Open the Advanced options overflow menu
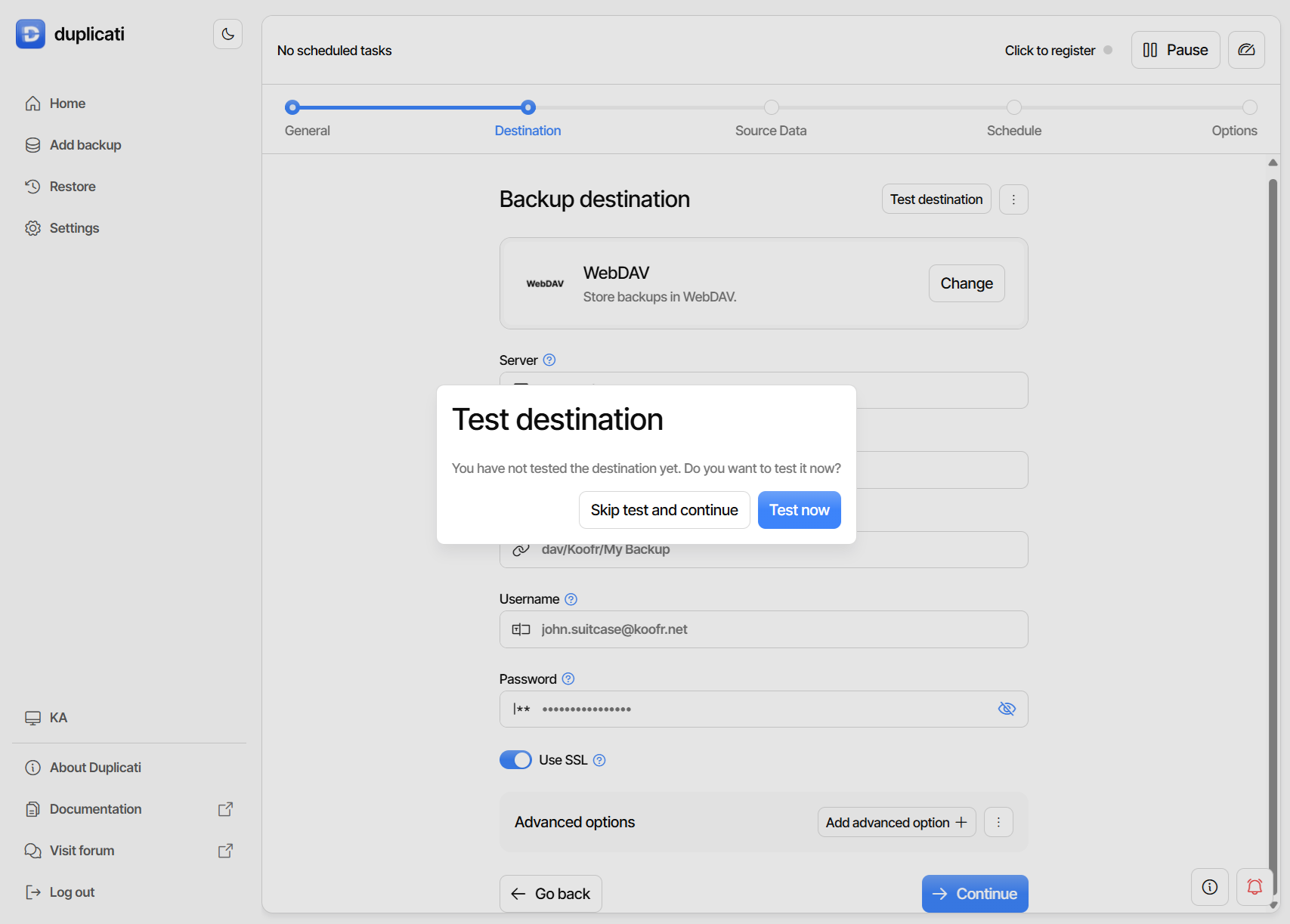1290x924 pixels. click(998, 822)
